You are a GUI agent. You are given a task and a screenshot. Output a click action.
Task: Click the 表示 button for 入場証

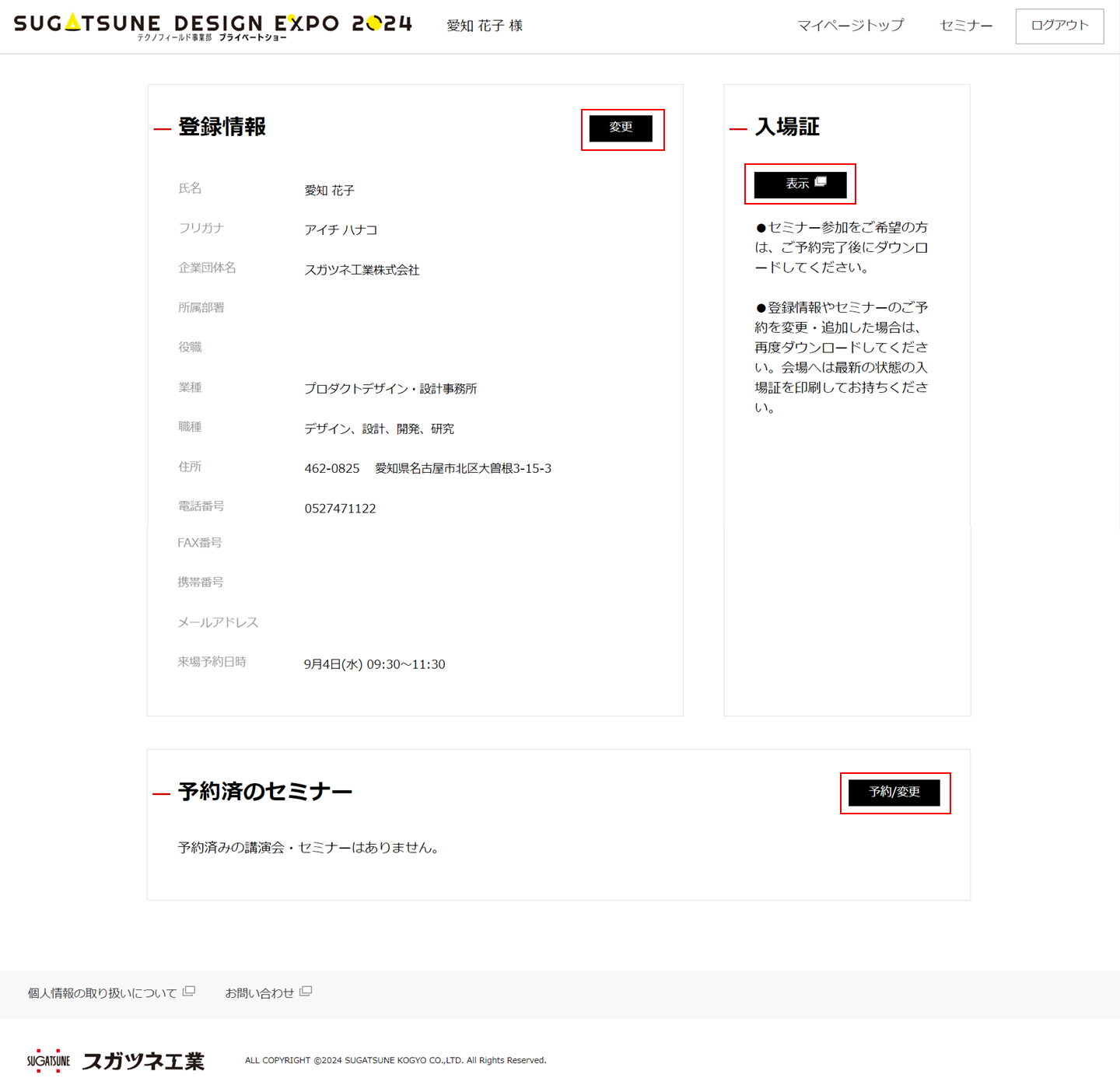800,184
